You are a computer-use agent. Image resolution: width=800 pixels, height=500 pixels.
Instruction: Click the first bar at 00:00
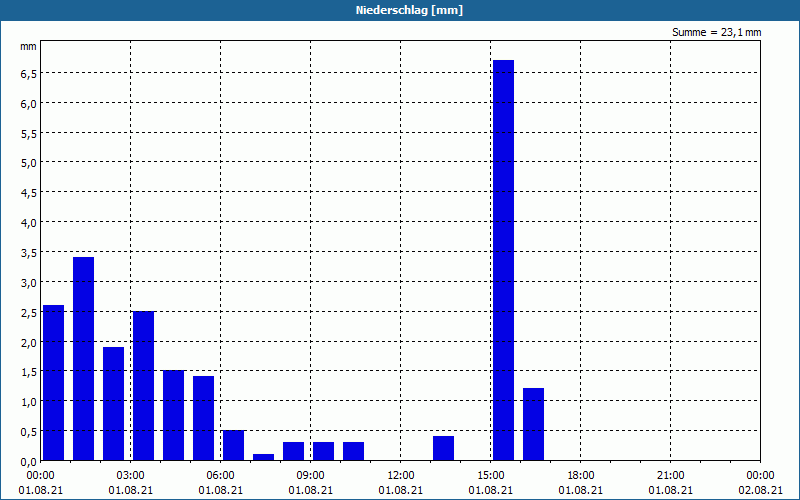coord(54,383)
